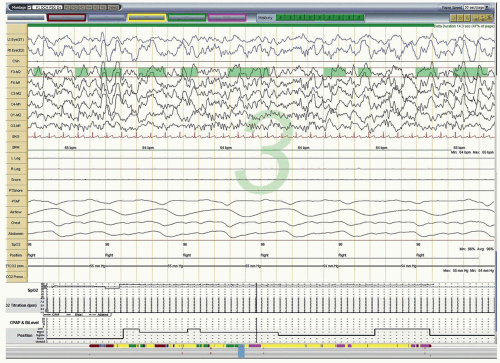Image resolution: width=500 pixels, height=363 pixels.
Task: Click the rightmost yellow tool icon in toolbar
Action: click(489, 18)
